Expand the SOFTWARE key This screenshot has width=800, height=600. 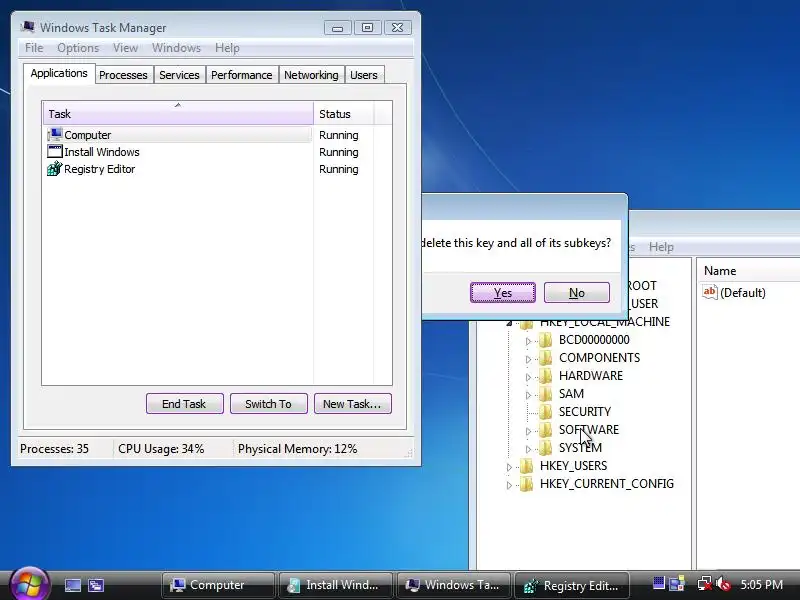pos(528,431)
